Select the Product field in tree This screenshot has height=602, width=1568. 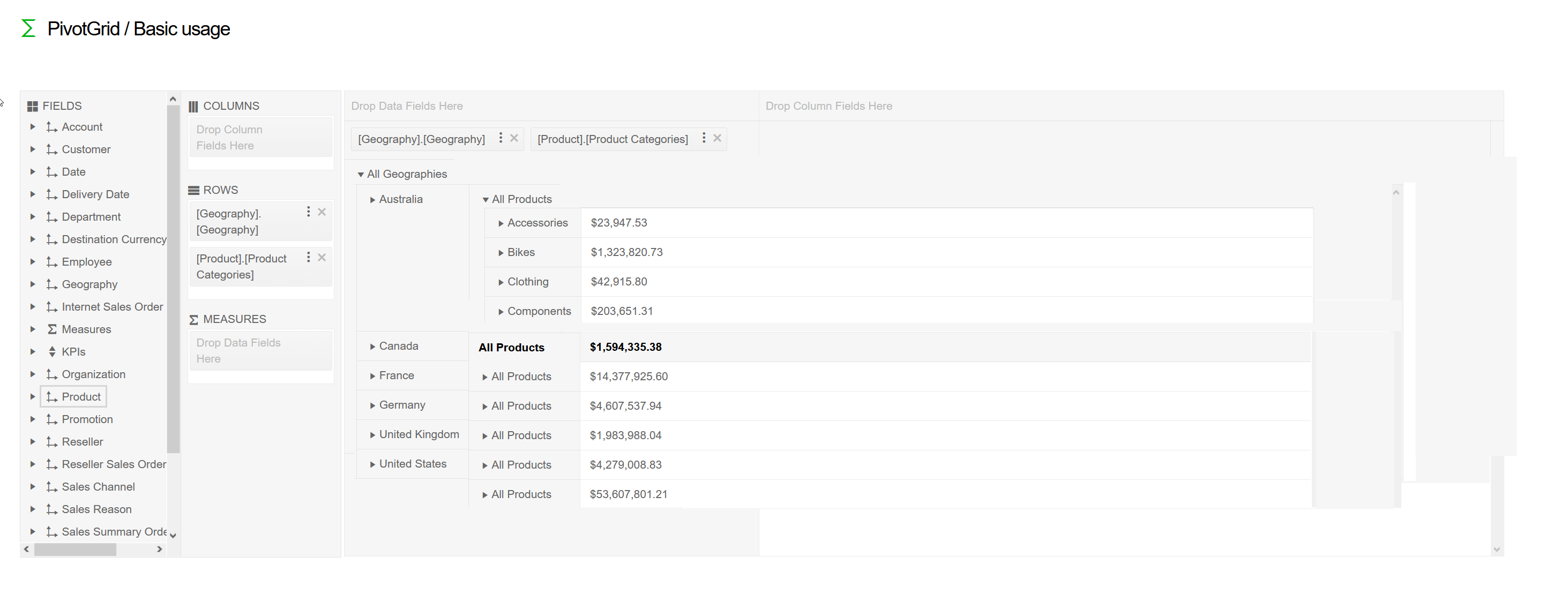point(81,396)
